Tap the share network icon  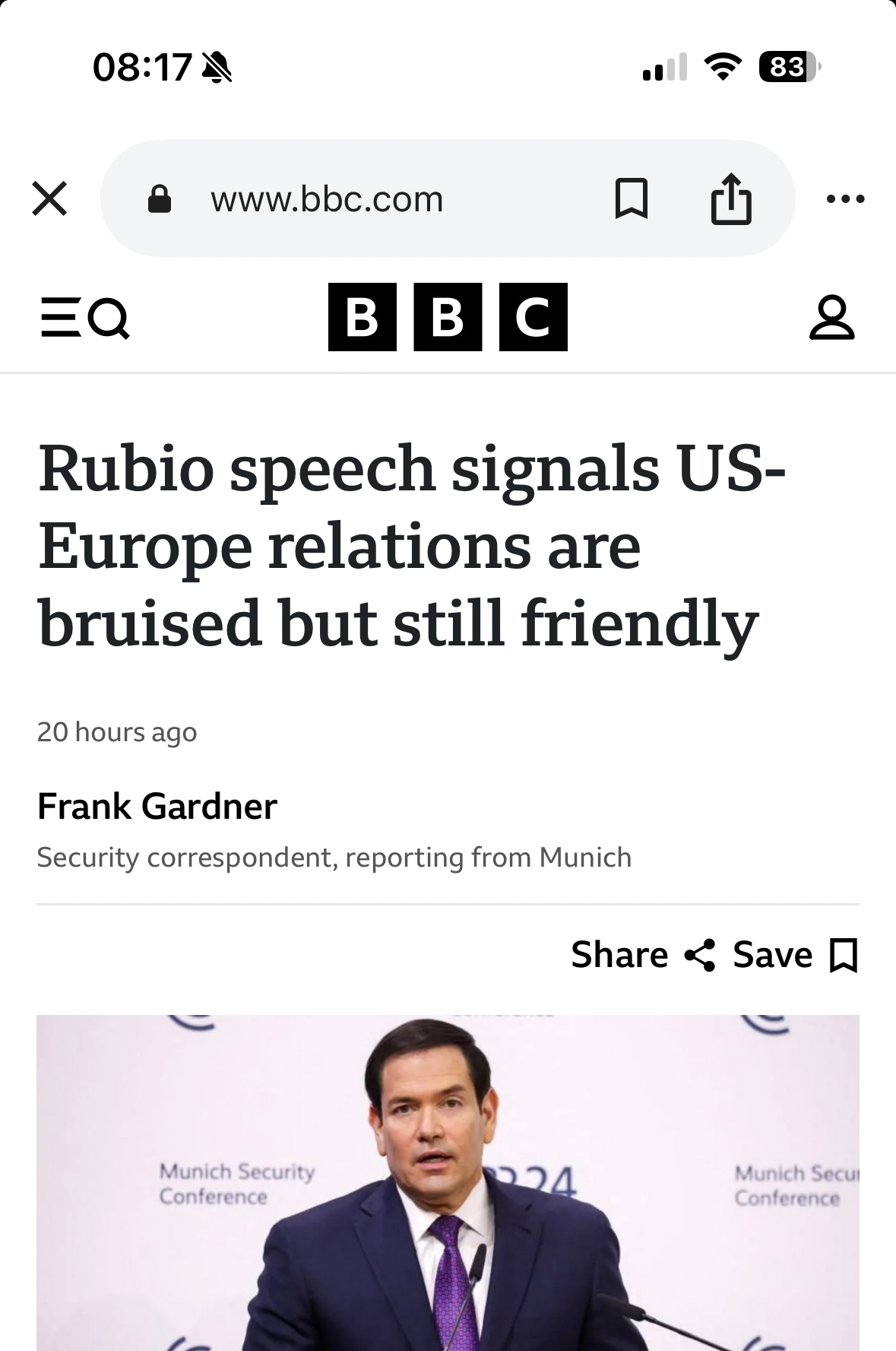click(700, 955)
